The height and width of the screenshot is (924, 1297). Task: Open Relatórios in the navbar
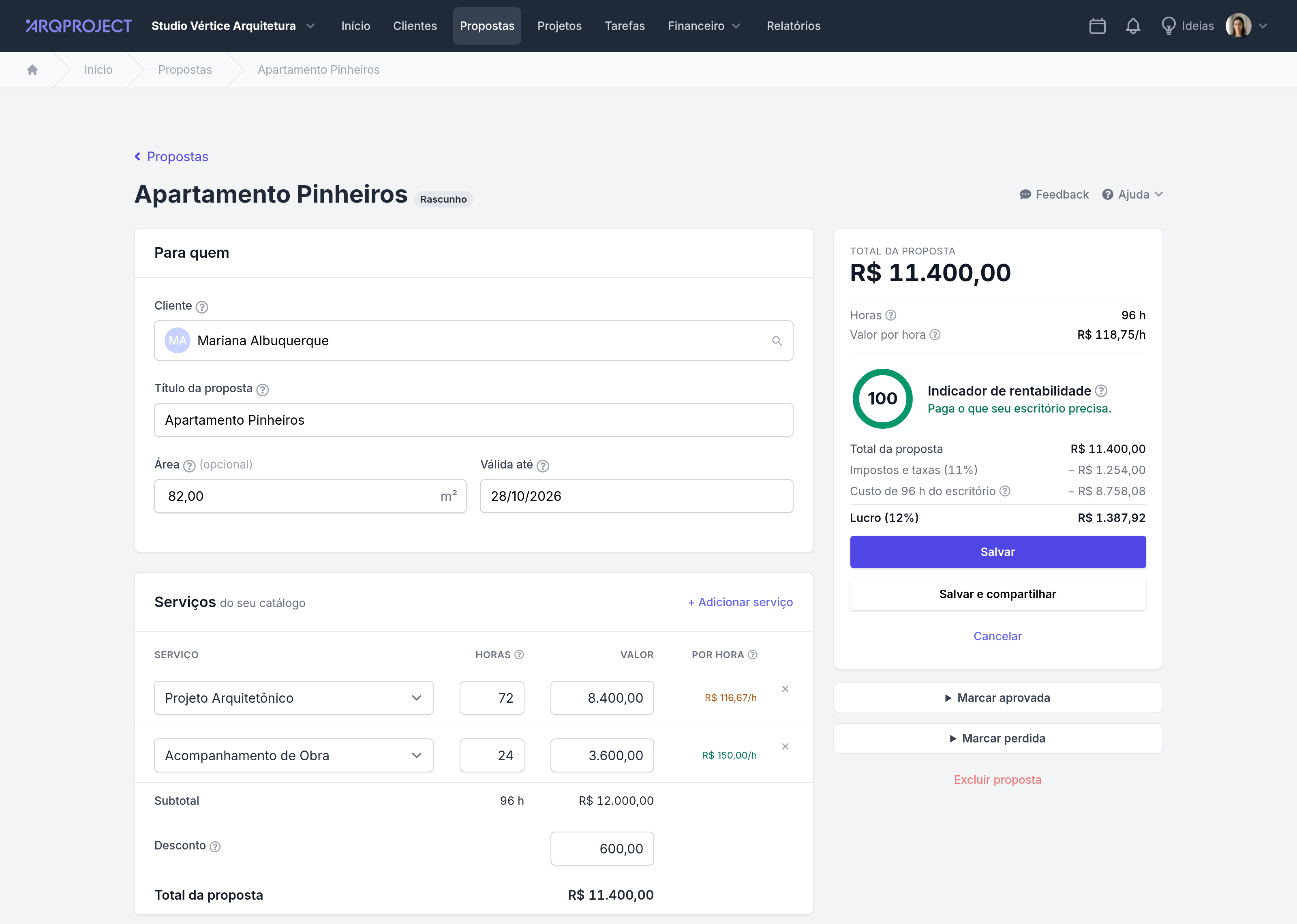pos(793,26)
